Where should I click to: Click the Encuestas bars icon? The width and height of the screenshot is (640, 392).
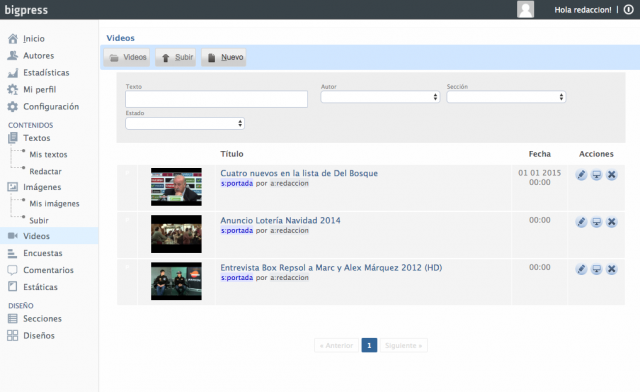pos(13,253)
